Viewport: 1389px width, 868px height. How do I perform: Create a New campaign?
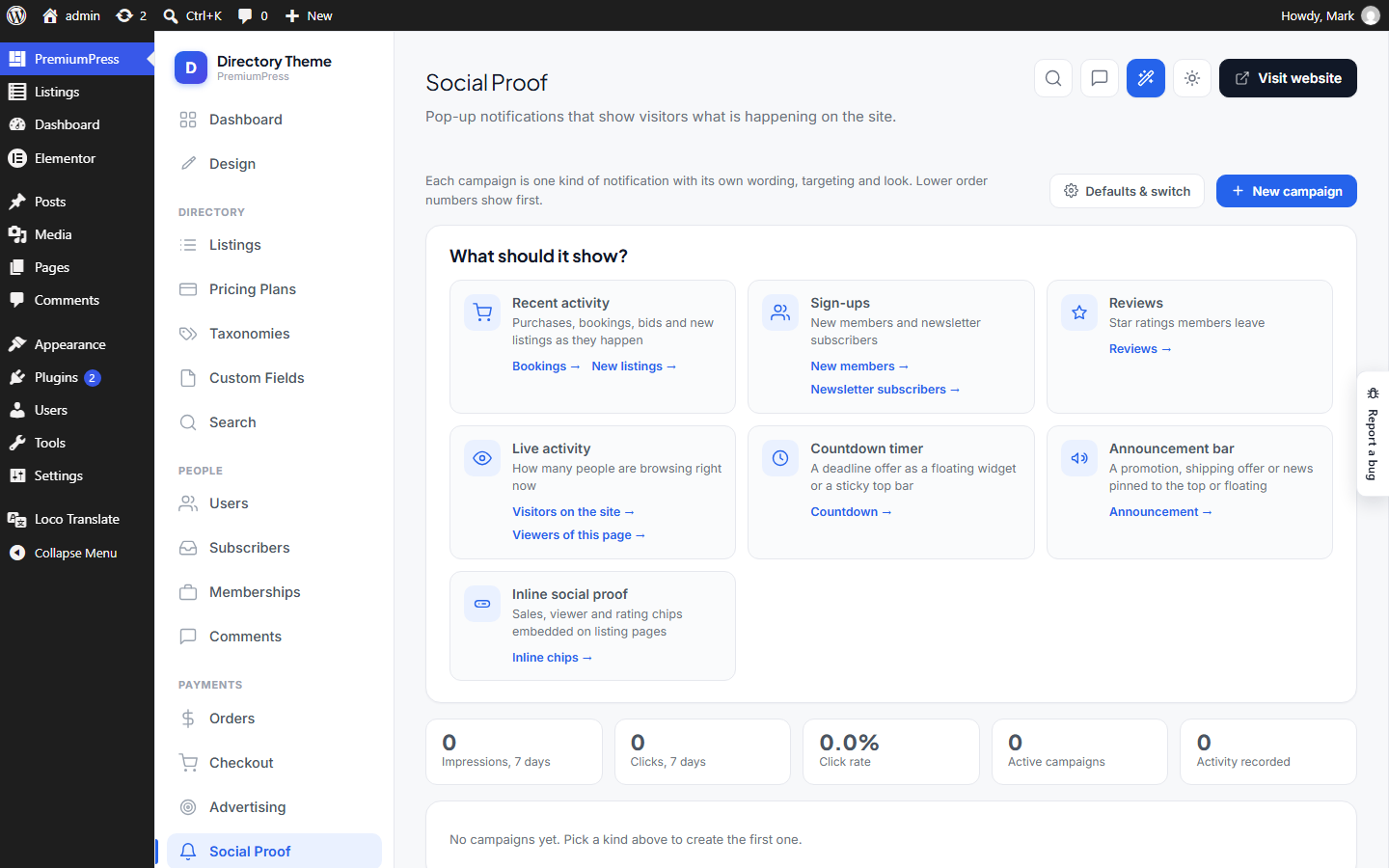pos(1287,191)
